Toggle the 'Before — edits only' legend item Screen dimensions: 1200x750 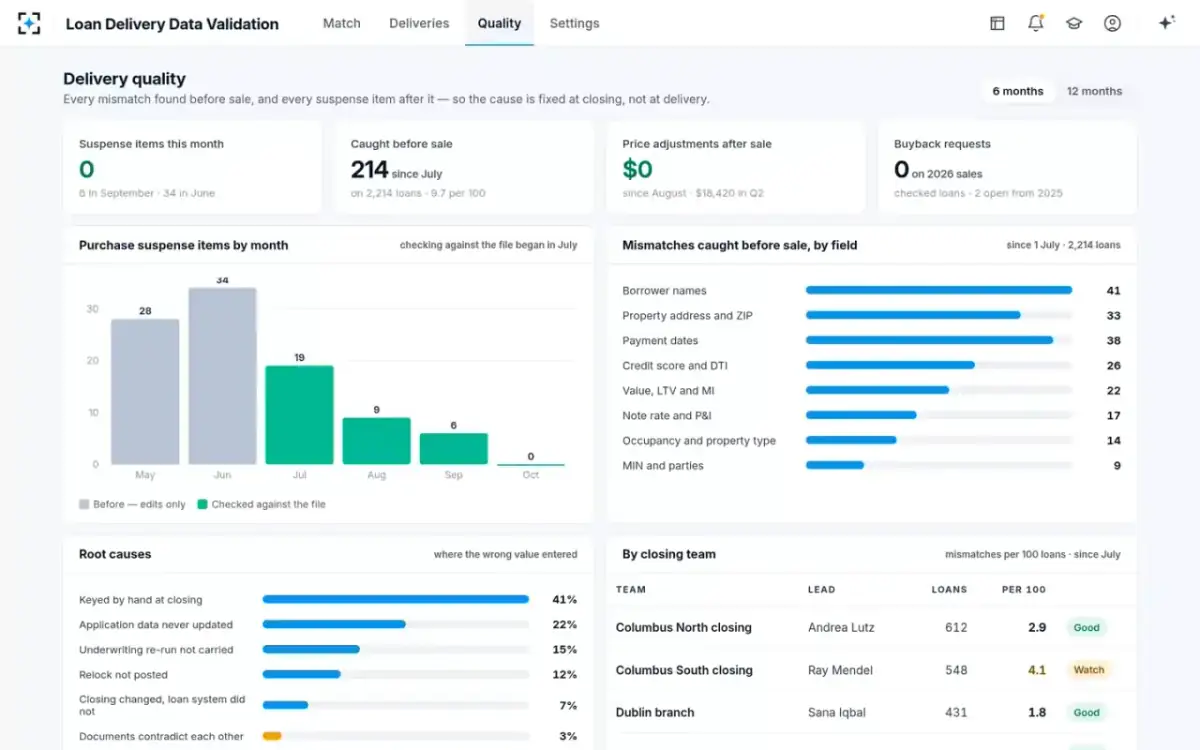tap(132, 504)
